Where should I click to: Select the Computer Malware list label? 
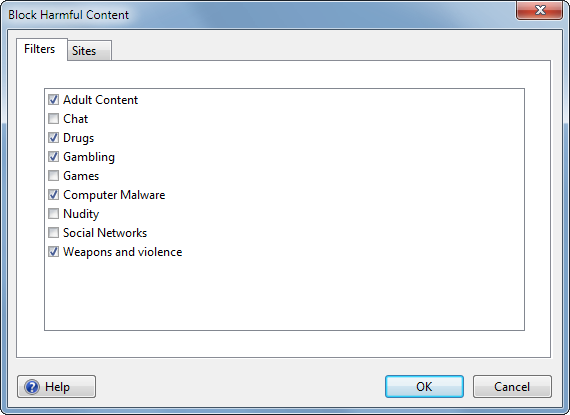tap(114, 195)
